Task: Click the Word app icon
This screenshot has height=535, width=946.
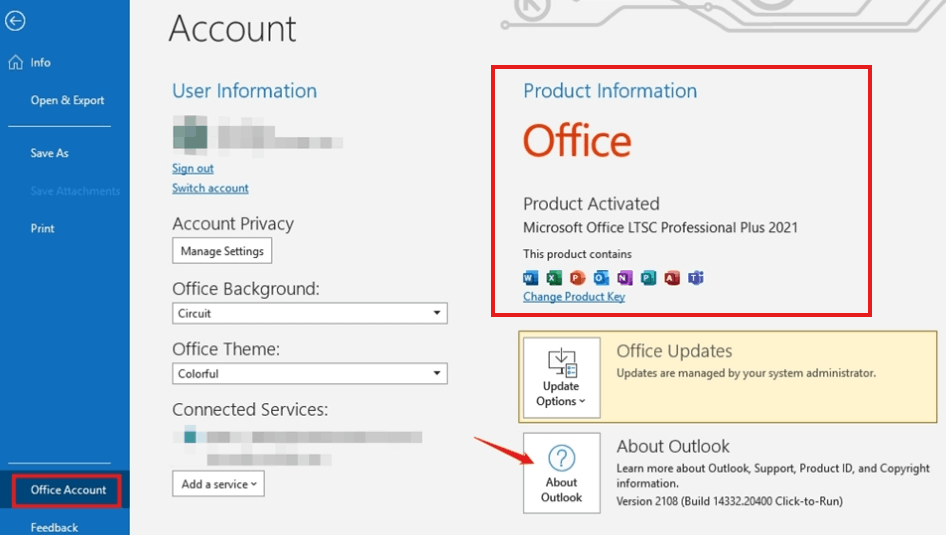Action: click(530, 277)
